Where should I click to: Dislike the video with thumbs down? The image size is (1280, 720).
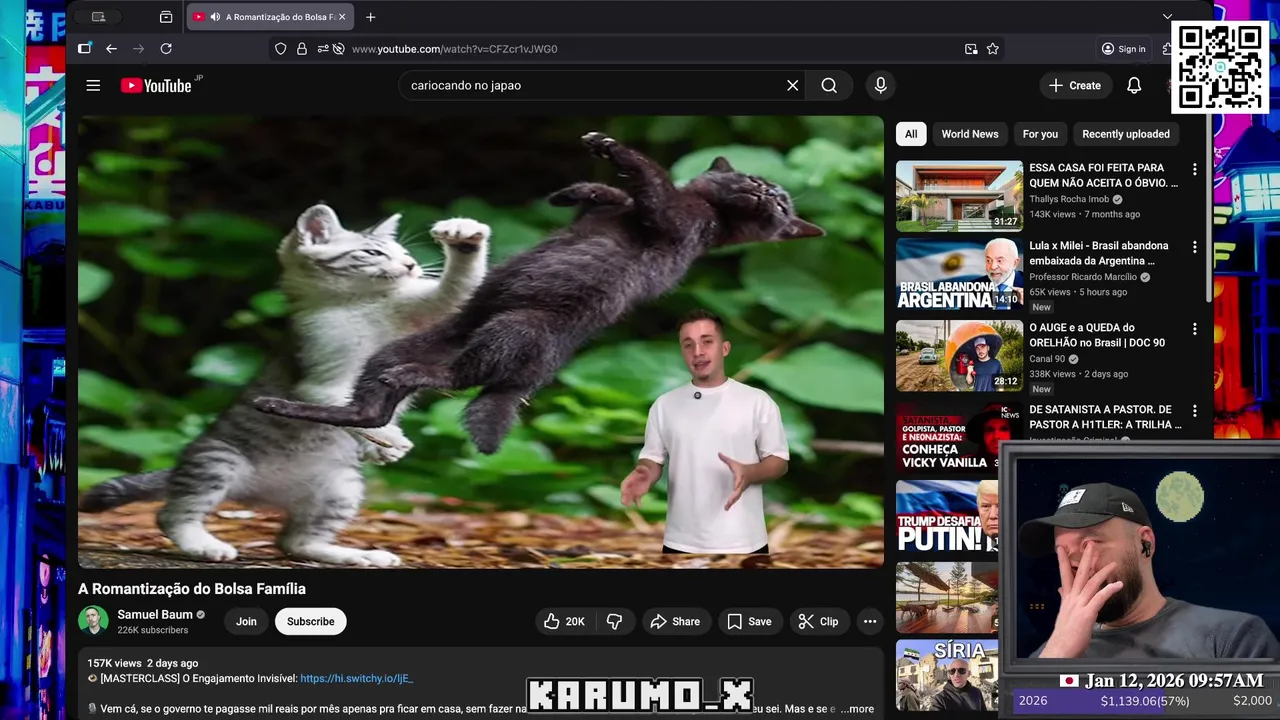click(615, 621)
